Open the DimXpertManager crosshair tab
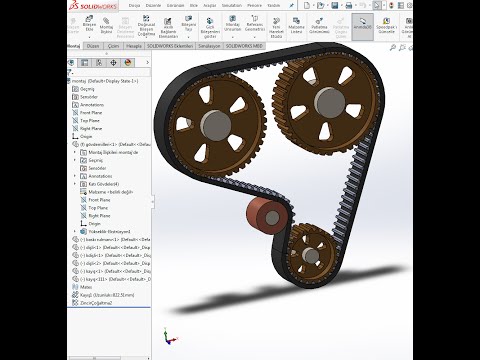Image resolution: width=480 pixels, height=360 pixels. tap(113, 62)
